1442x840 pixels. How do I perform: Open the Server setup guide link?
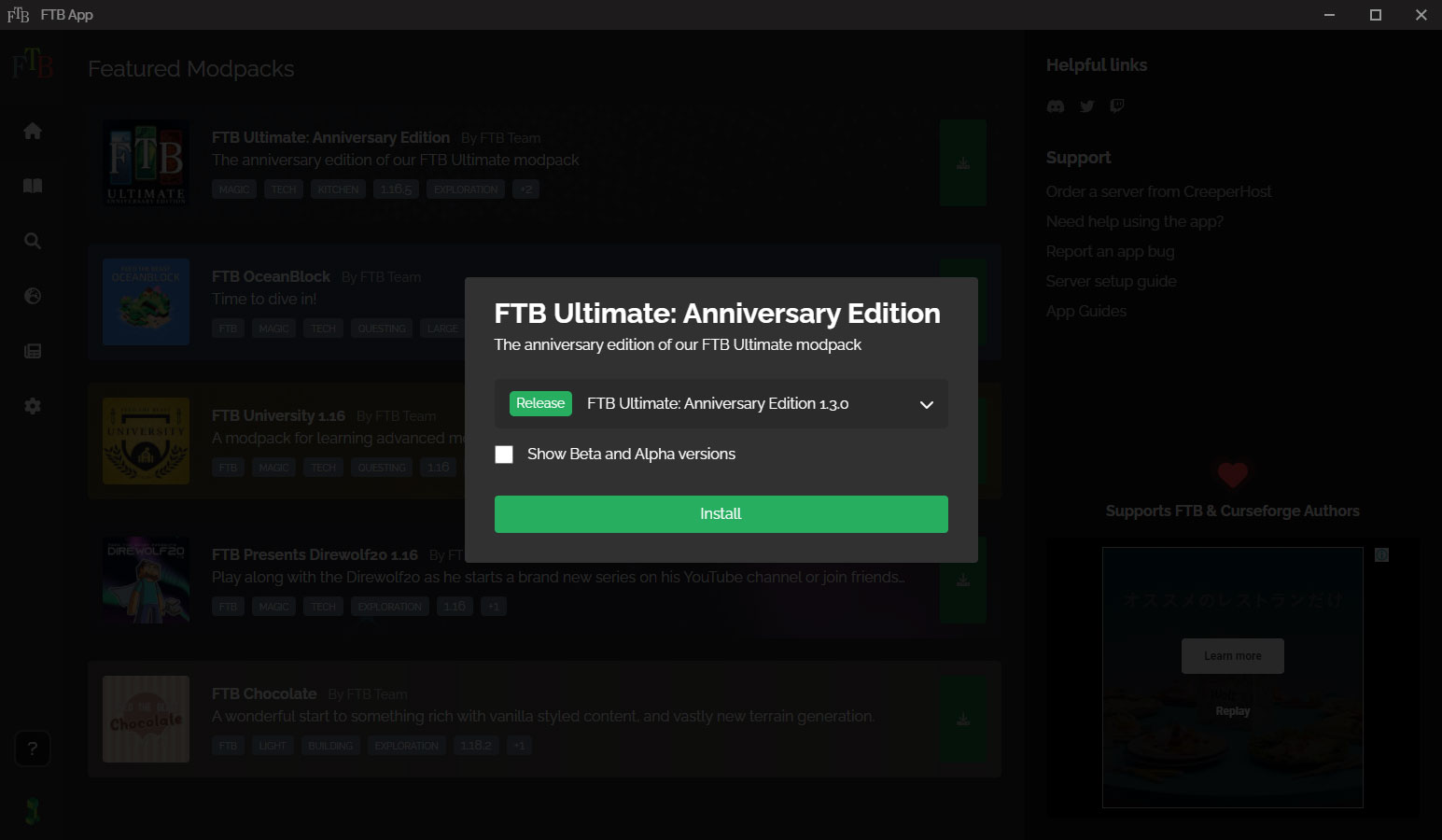[1111, 281]
